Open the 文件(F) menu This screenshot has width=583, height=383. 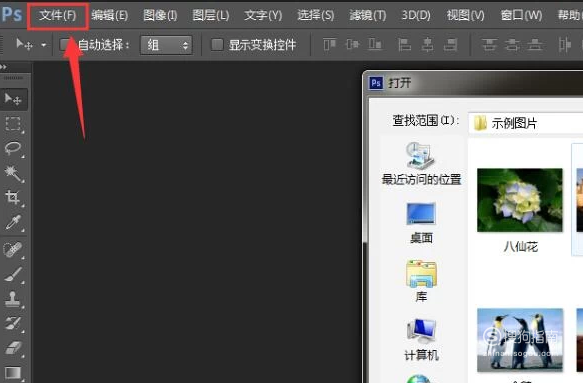coord(58,16)
